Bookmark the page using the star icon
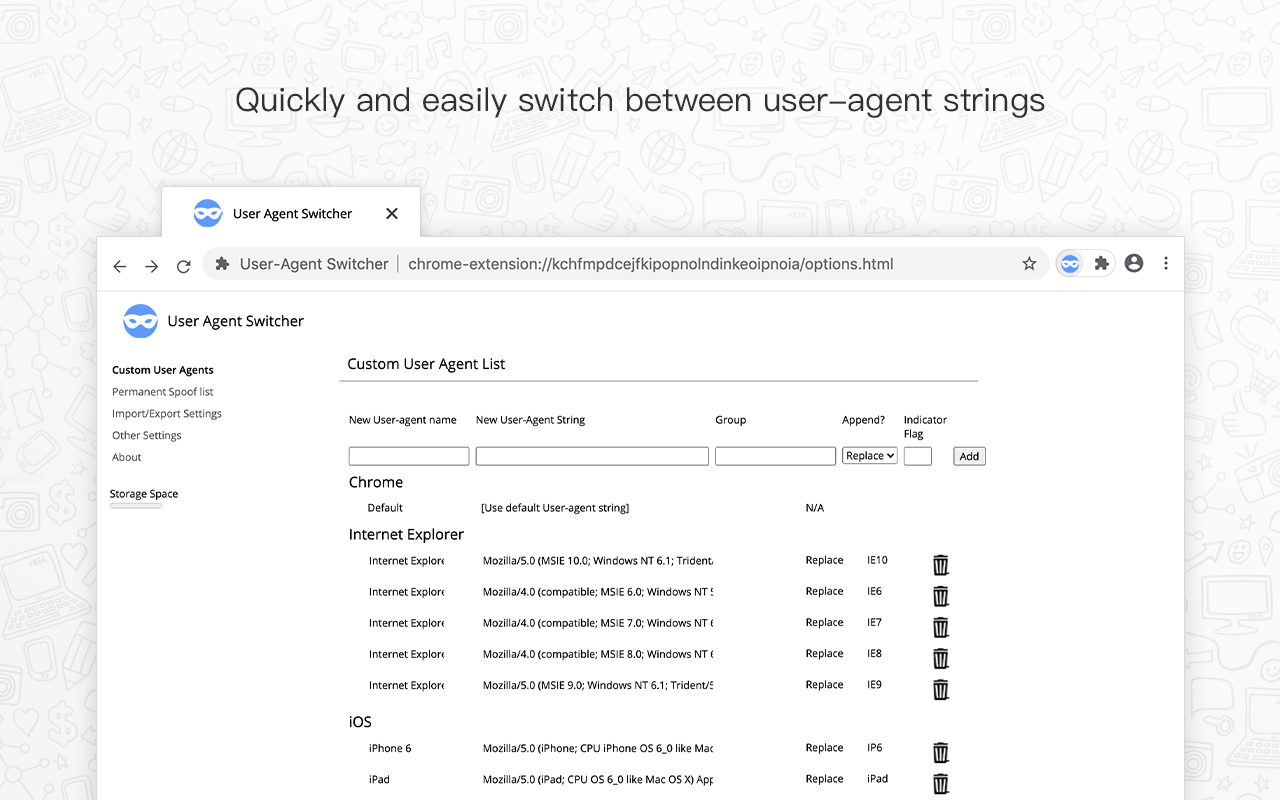 click(x=1029, y=263)
